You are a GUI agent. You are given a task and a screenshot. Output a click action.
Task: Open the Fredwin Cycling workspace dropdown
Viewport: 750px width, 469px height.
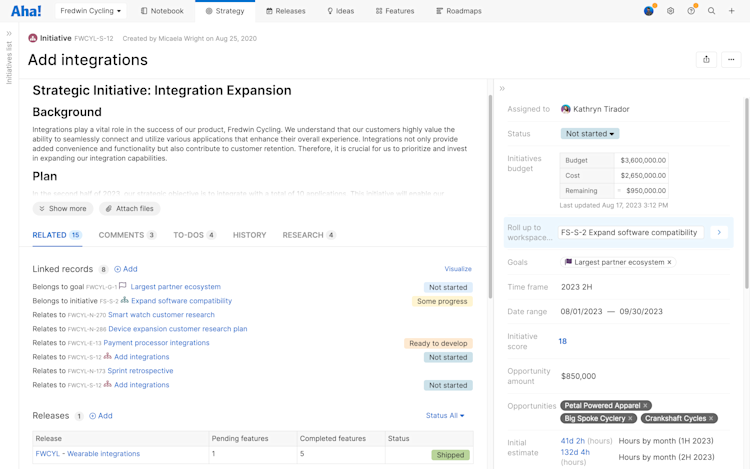pyautogui.click(x=90, y=11)
